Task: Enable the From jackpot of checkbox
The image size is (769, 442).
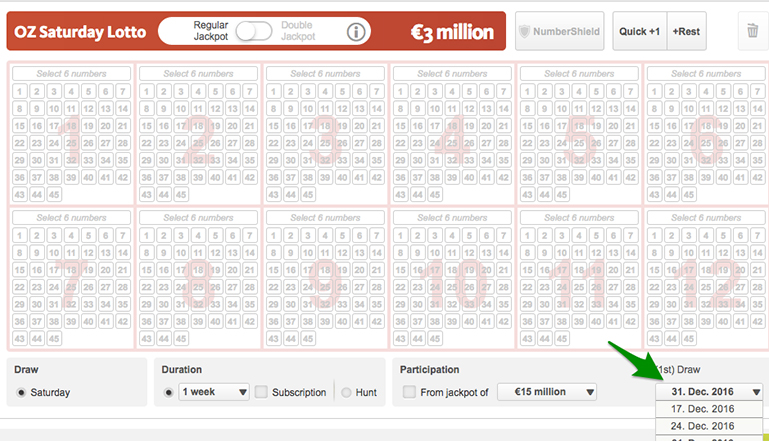Action: click(409, 392)
